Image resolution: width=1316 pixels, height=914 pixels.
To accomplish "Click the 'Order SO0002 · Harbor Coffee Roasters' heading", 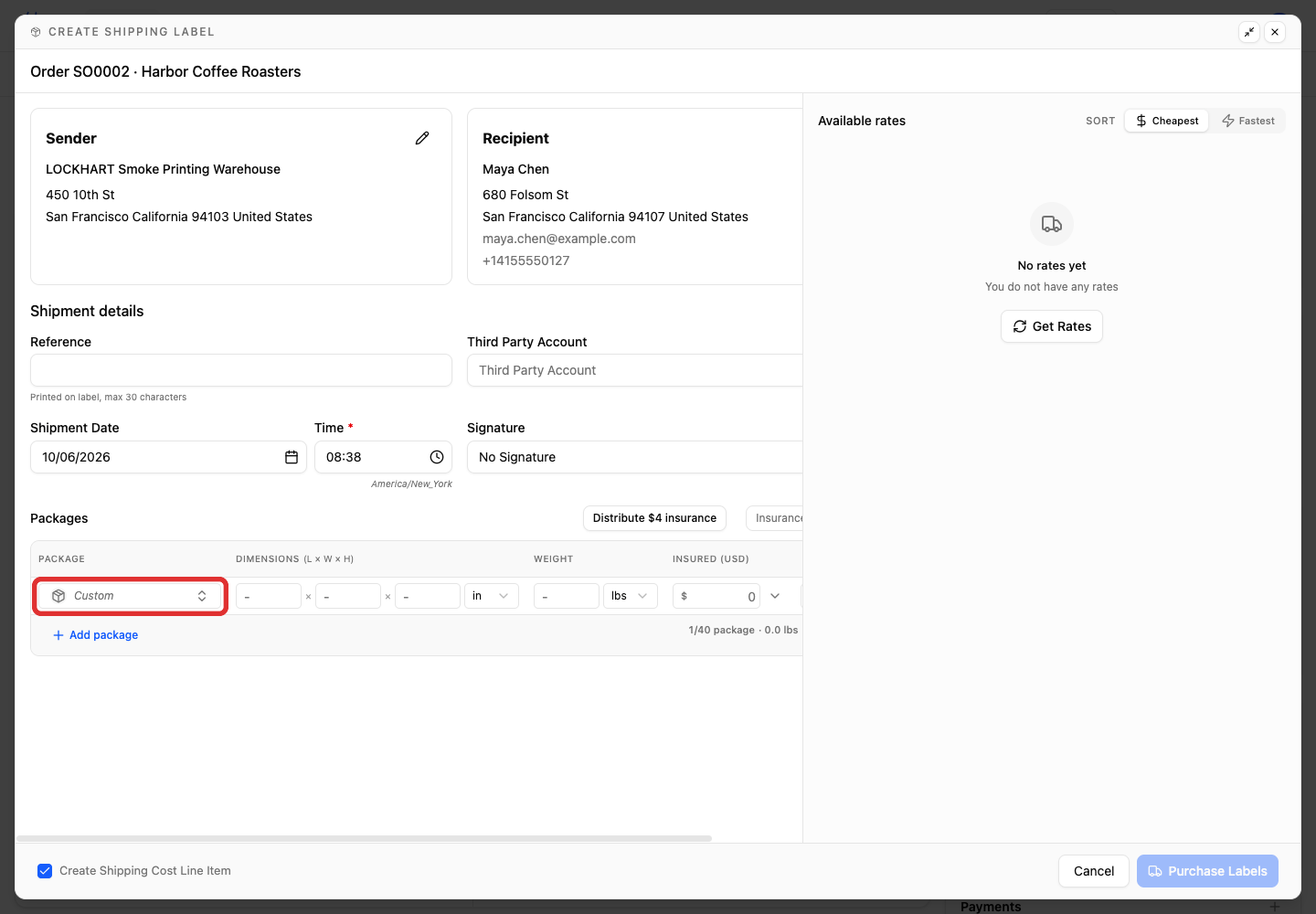I will 165,71.
